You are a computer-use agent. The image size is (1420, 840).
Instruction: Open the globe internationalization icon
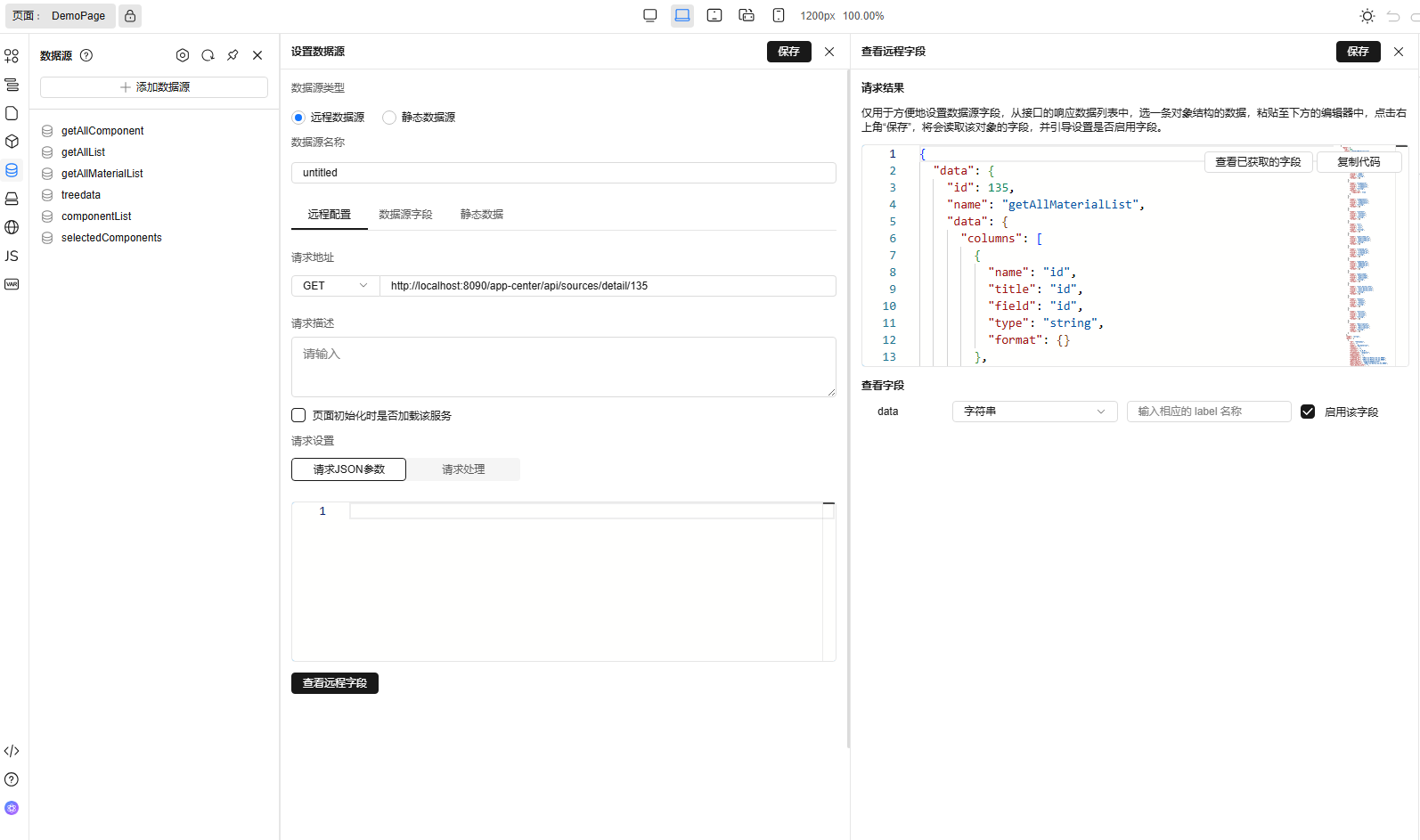[12, 227]
